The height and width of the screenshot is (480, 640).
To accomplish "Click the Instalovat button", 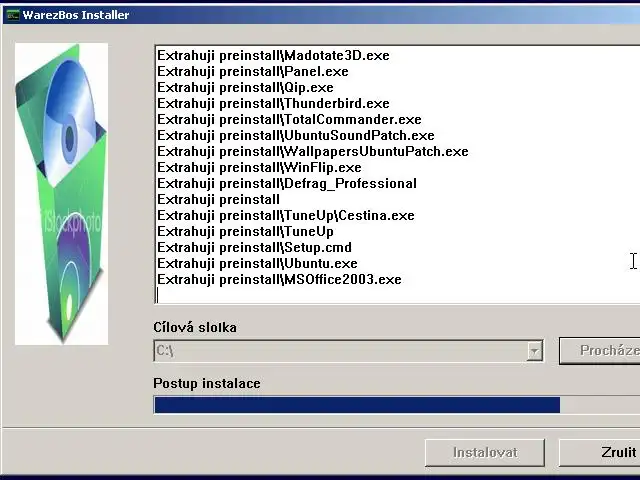I will pyautogui.click(x=485, y=453).
